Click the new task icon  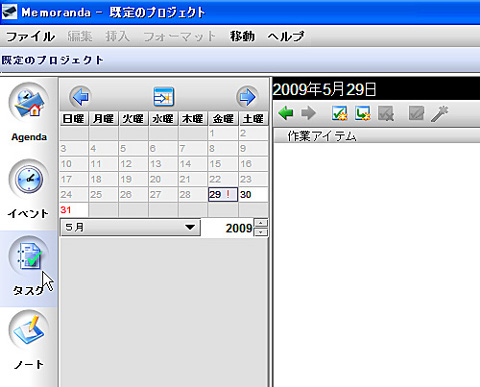340,113
